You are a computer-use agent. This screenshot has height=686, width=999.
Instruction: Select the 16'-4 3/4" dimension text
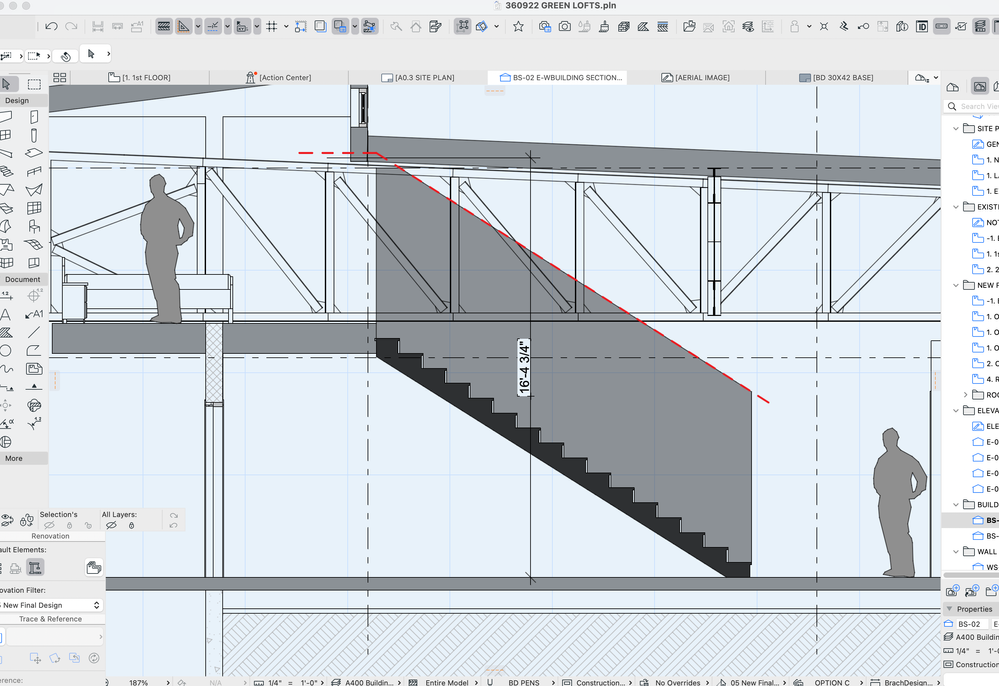click(x=524, y=368)
